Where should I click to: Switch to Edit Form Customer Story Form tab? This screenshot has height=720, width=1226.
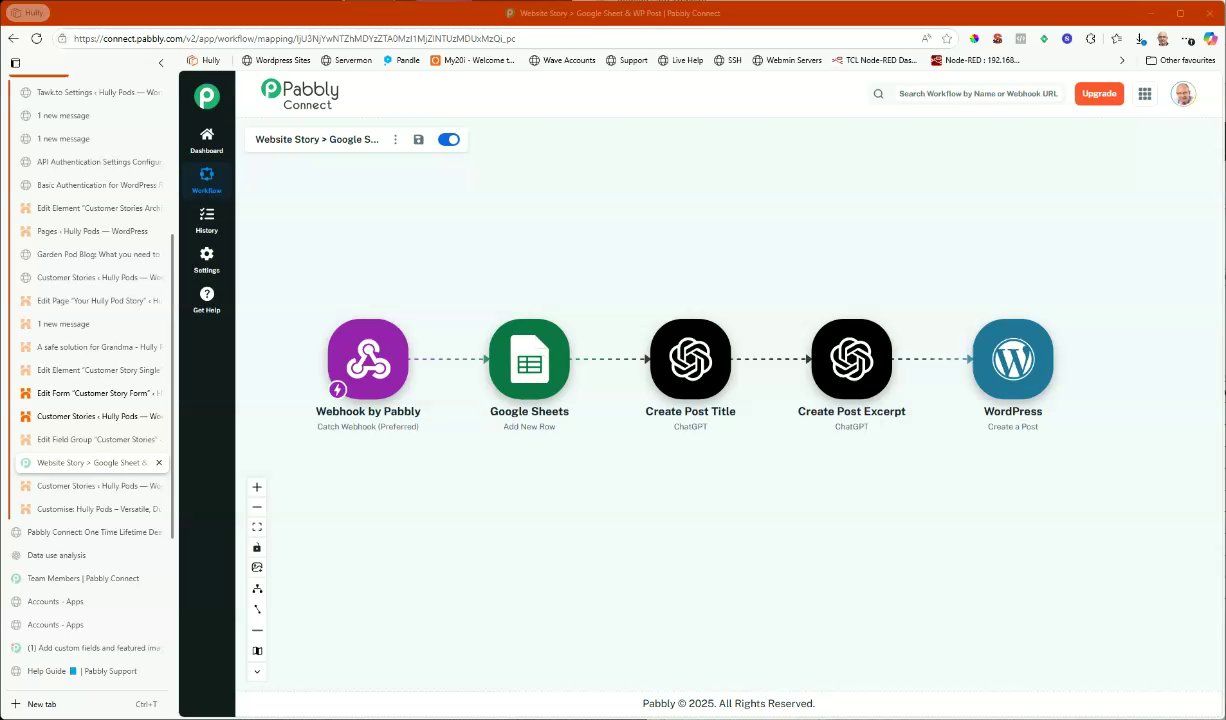click(x=92, y=393)
